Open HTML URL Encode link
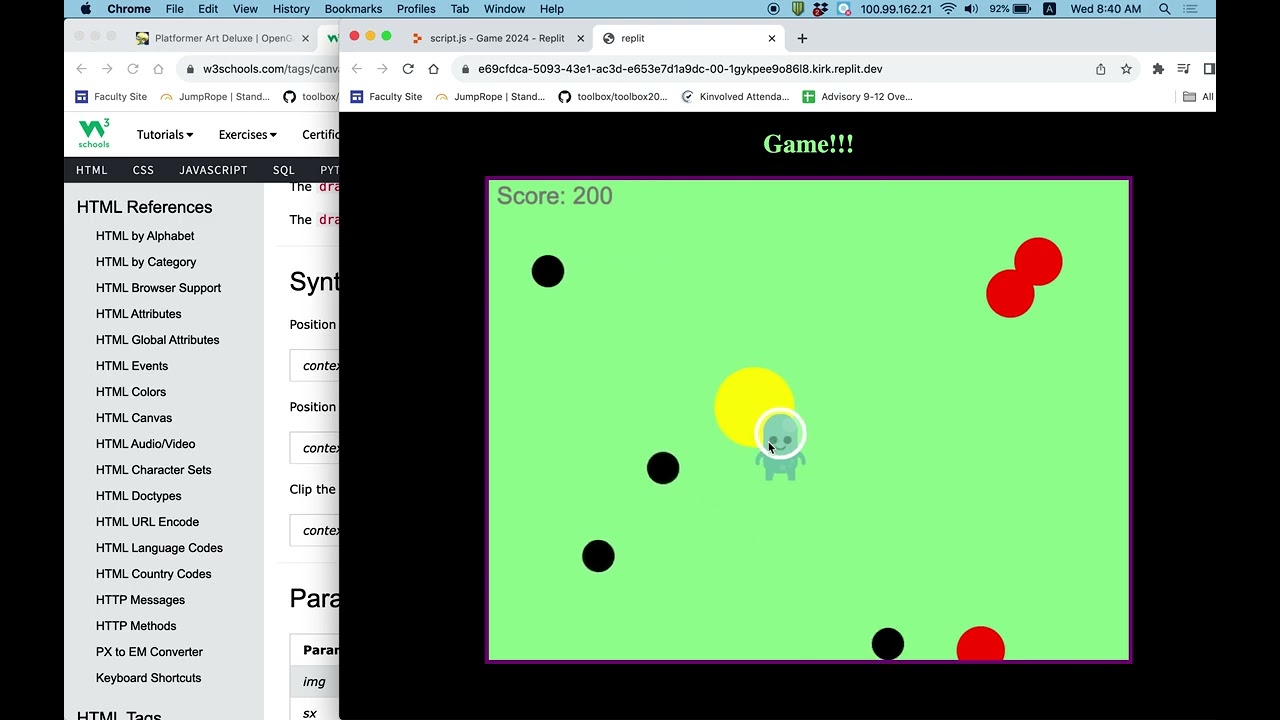Screen dimensions: 1280x720 [147, 522]
